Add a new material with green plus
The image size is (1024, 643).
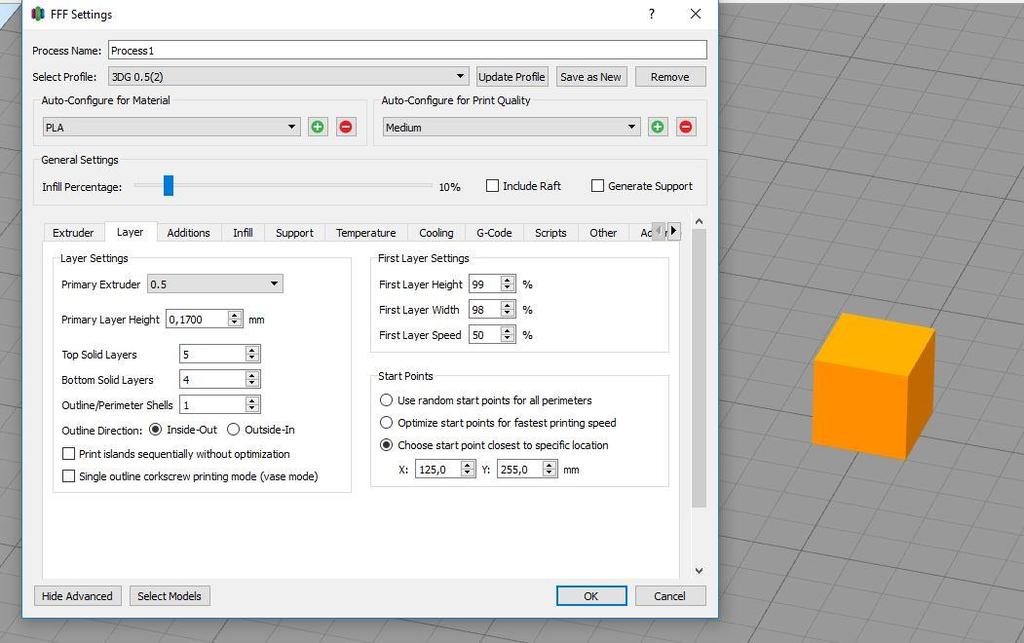click(x=317, y=127)
